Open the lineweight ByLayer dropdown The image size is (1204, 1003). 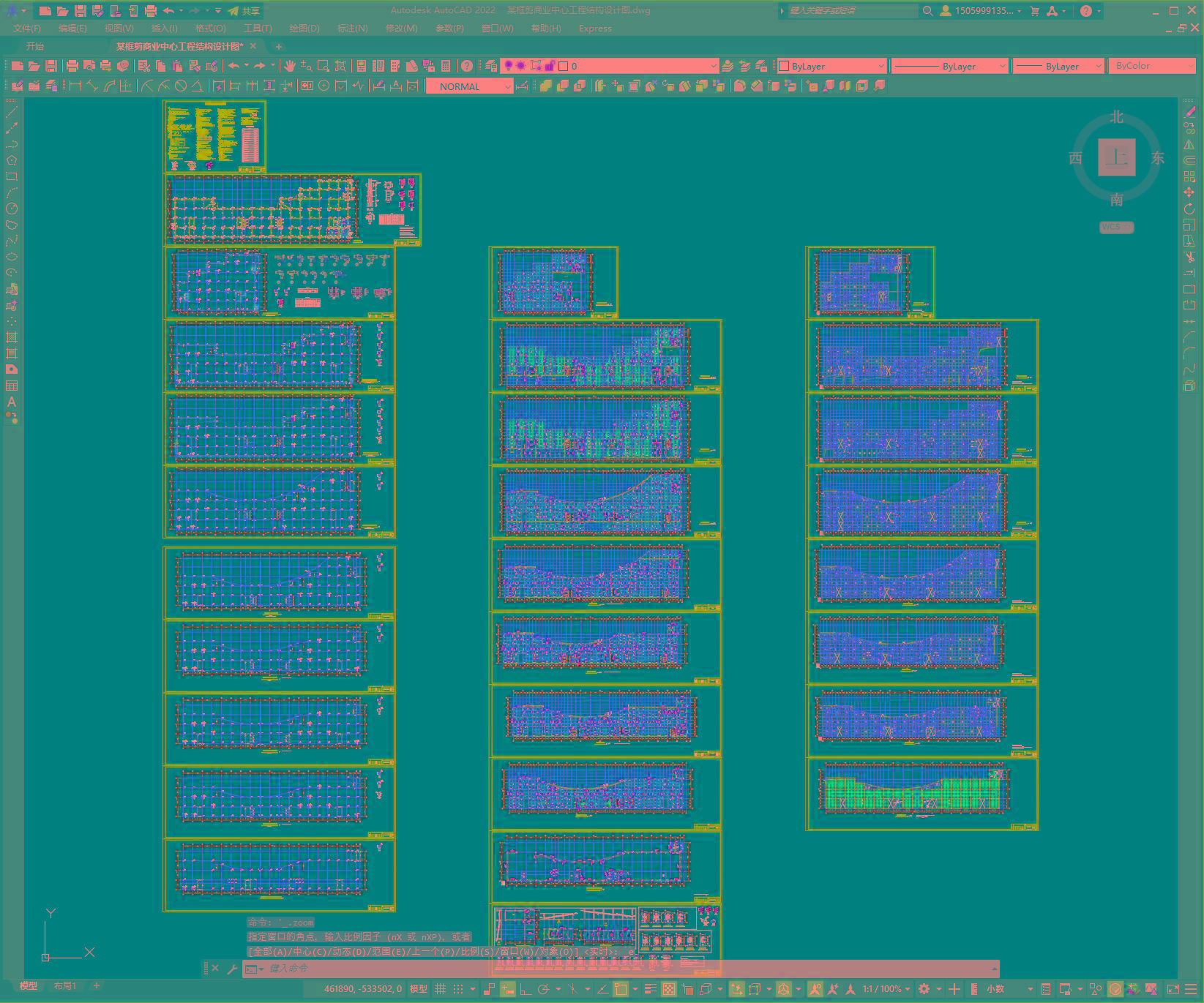tap(1058, 66)
